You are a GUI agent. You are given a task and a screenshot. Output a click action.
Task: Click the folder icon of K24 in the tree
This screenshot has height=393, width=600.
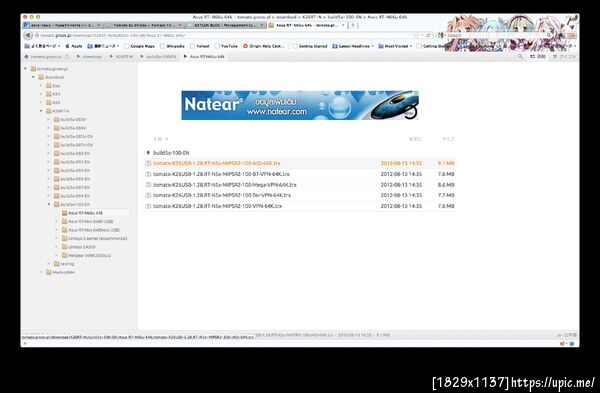pyautogui.click(x=49, y=94)
